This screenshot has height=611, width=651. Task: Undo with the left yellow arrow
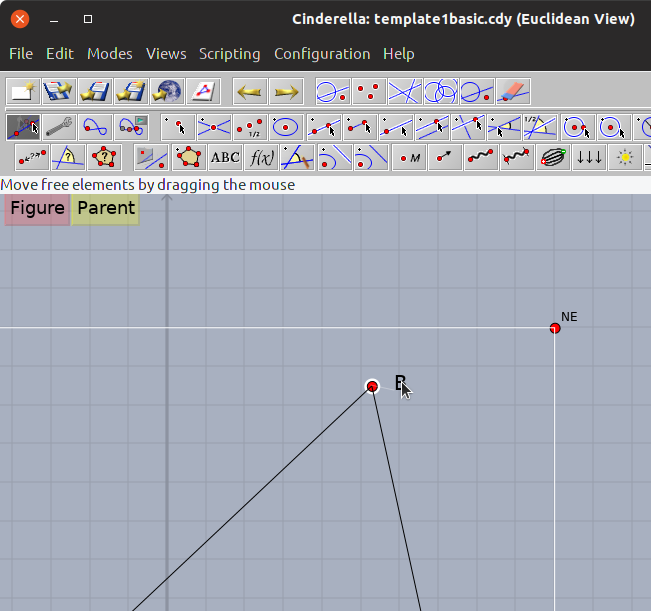(x=250, y=91)
